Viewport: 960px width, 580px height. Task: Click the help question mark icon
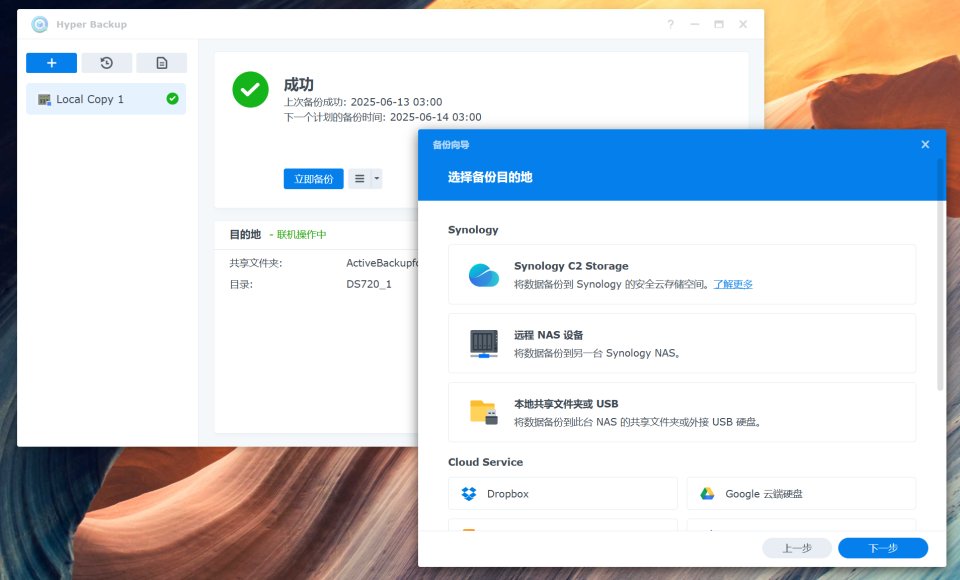[x=670, y=24]
